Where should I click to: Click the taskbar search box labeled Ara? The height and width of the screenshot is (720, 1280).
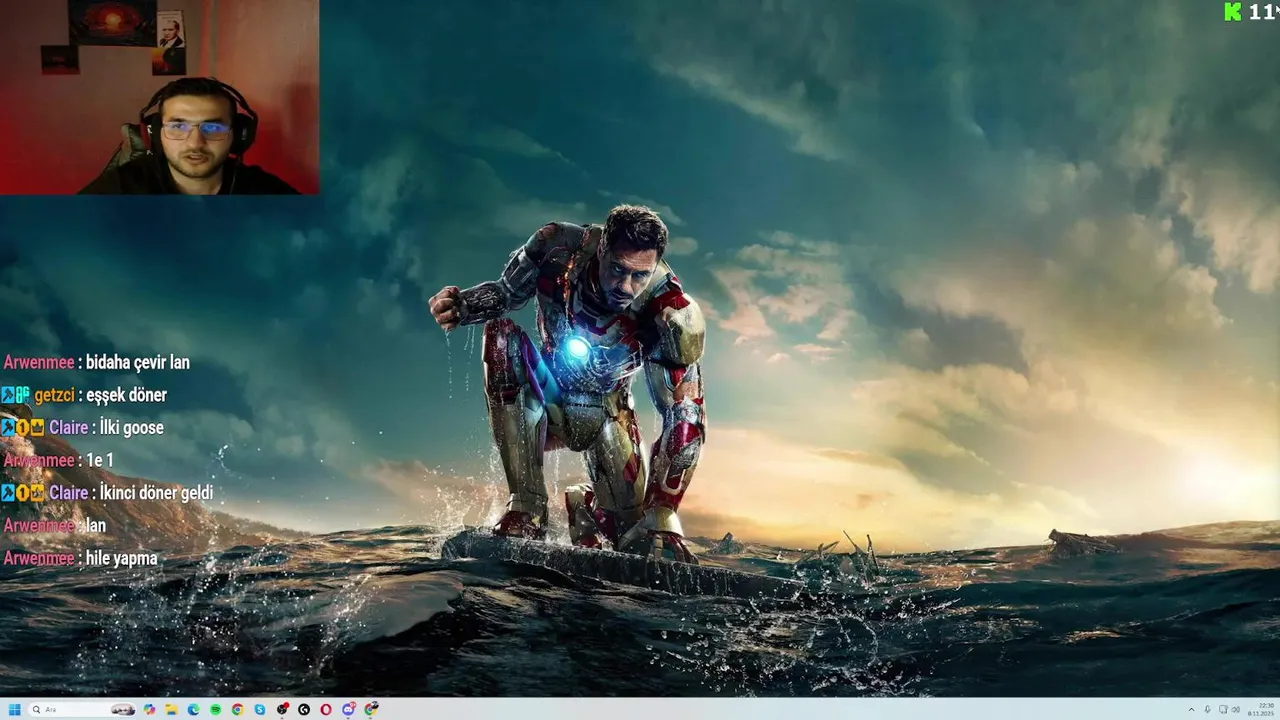coord(82,710)
